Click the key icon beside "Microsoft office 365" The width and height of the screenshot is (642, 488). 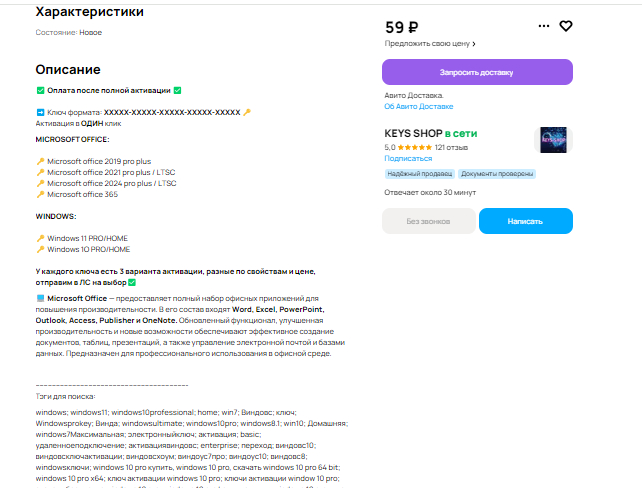(x=41, y=194)
